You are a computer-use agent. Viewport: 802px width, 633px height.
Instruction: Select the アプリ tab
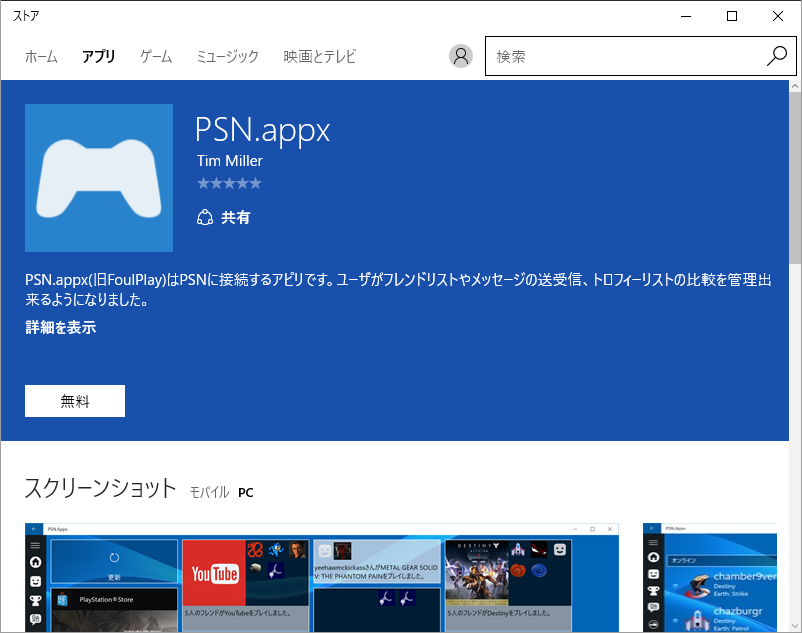tap(99, 56)
